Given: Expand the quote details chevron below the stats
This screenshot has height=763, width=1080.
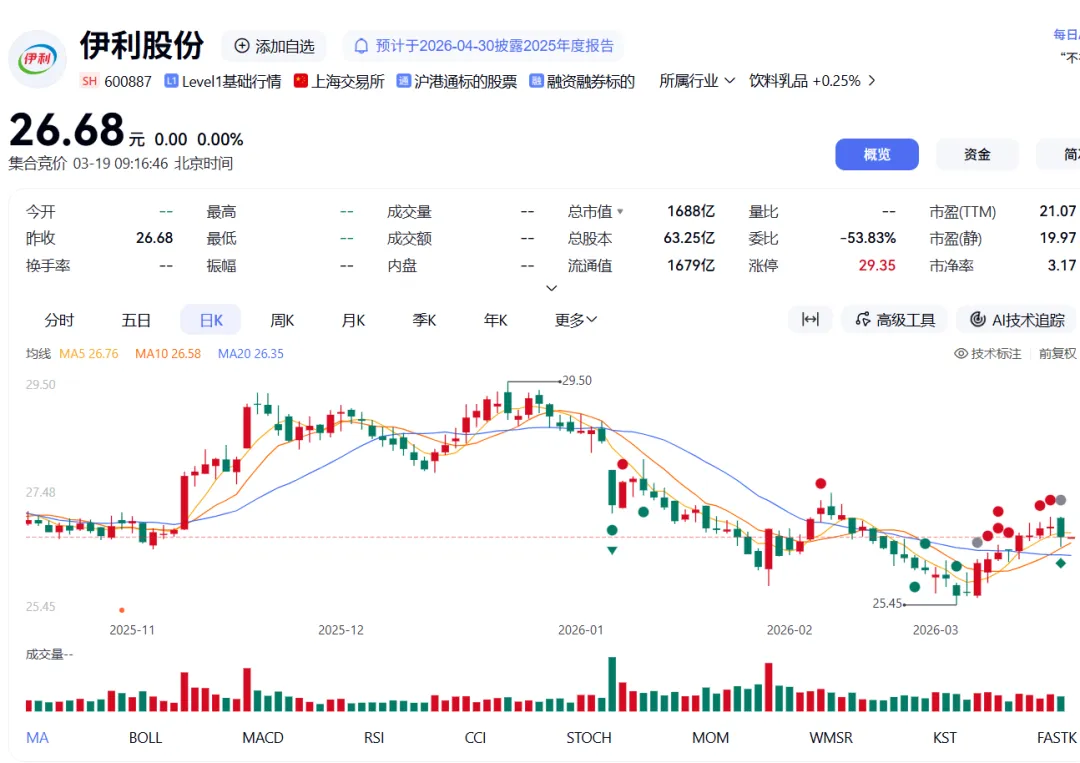Looking at the screenshot, I should (551, 288).
